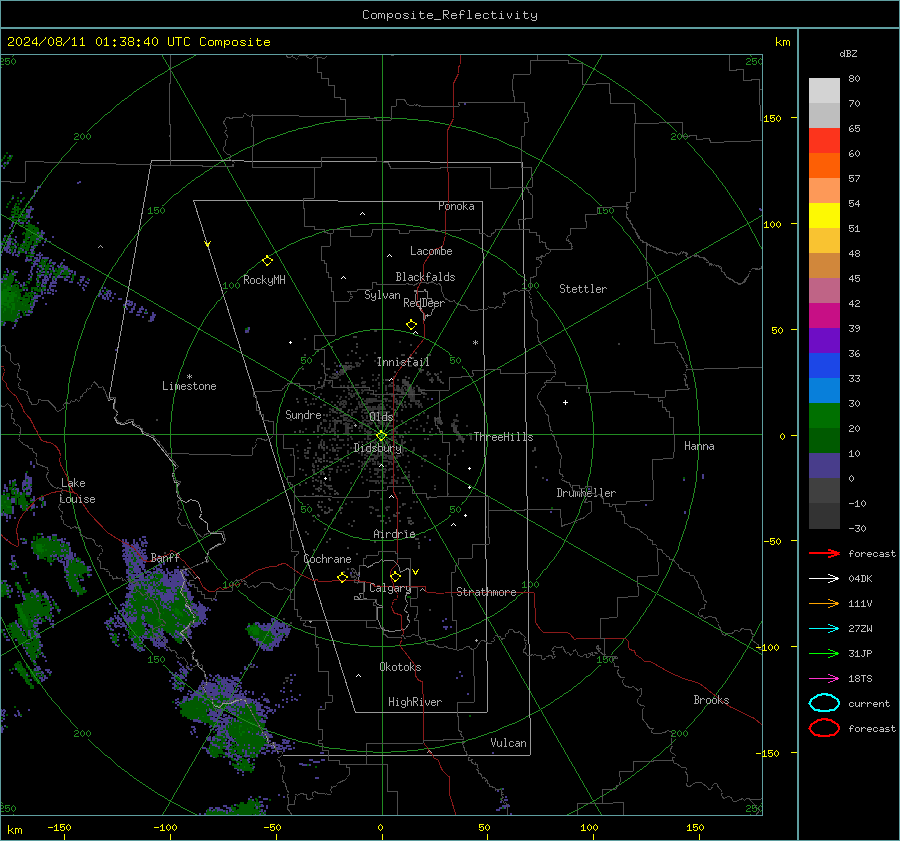Select the red forecast ellipse legend icon
This screenshot has height=841, width=900.
tap(824, 728)
